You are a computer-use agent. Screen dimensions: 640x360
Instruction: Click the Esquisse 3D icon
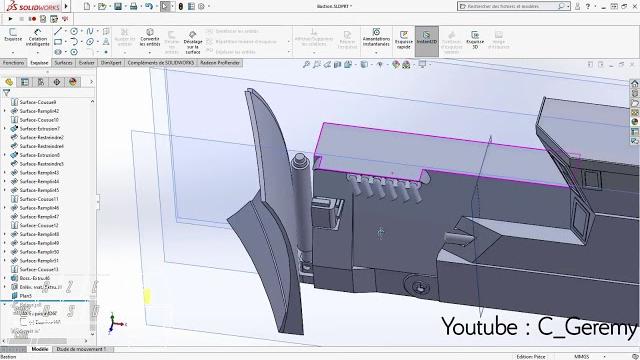pyautogui.click(x=475, y=40)
